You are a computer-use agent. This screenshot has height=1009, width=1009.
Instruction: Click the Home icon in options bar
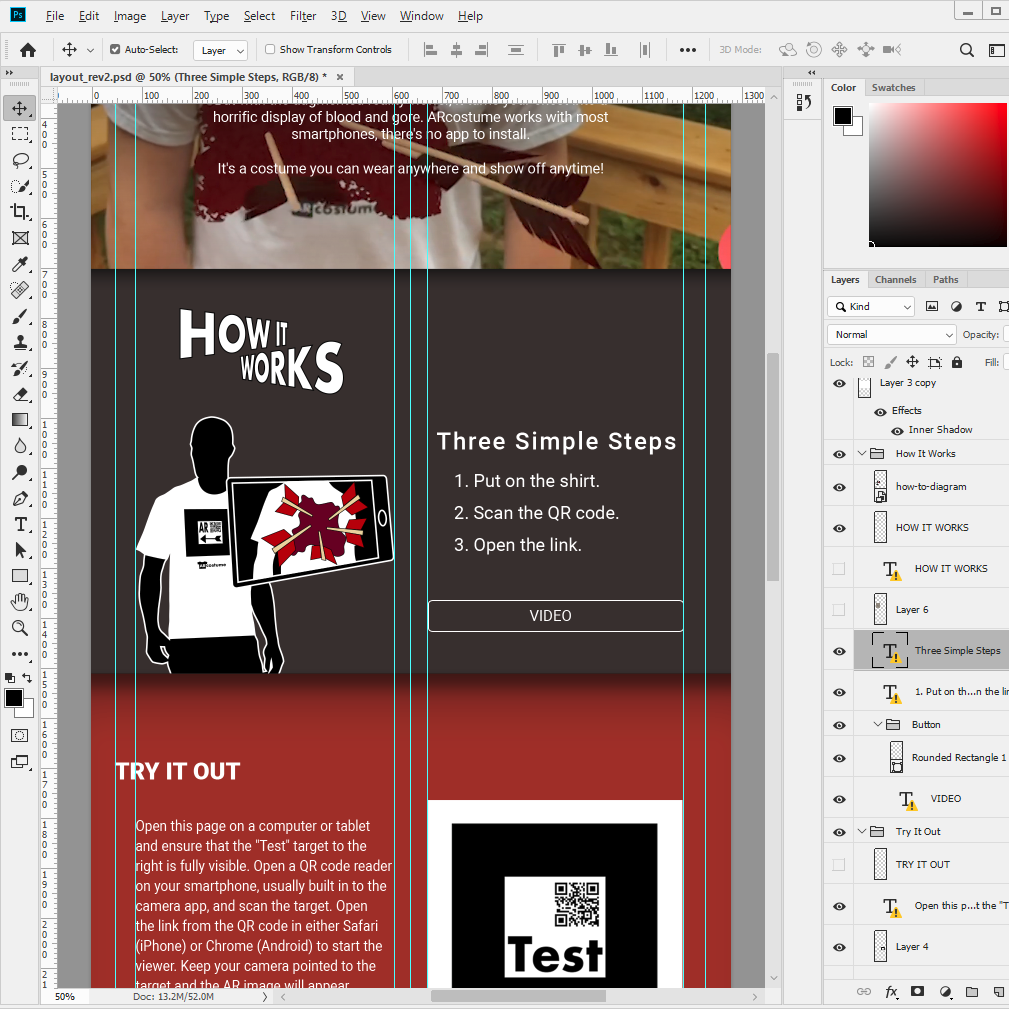coord(28,50)
